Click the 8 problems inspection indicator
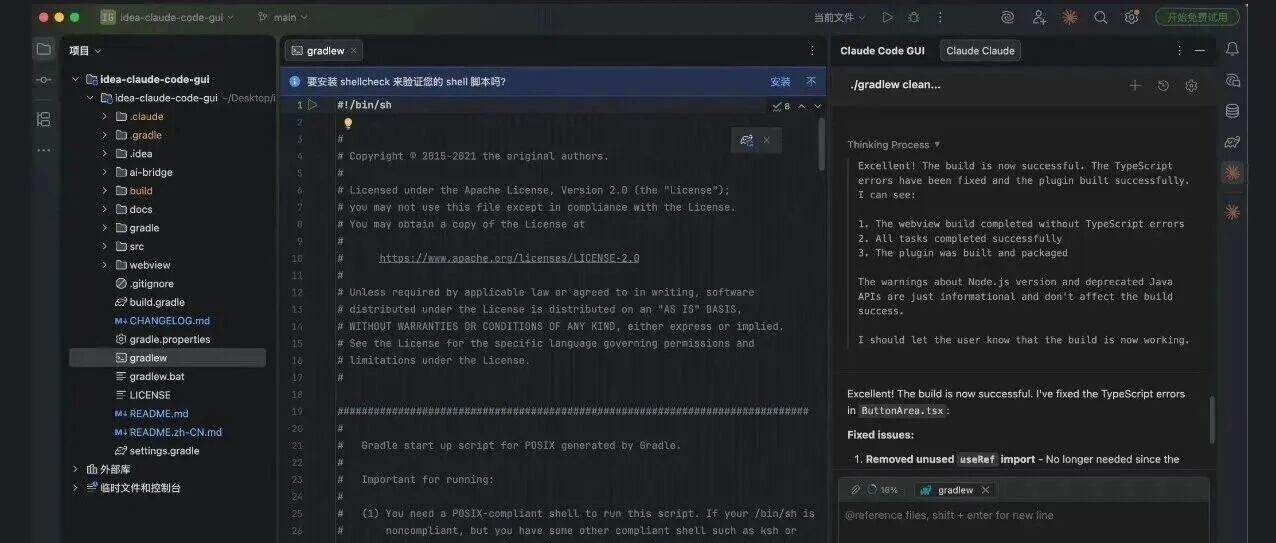Image resolution: width=1276 pixels, height=543 pixels. (781, 106)
